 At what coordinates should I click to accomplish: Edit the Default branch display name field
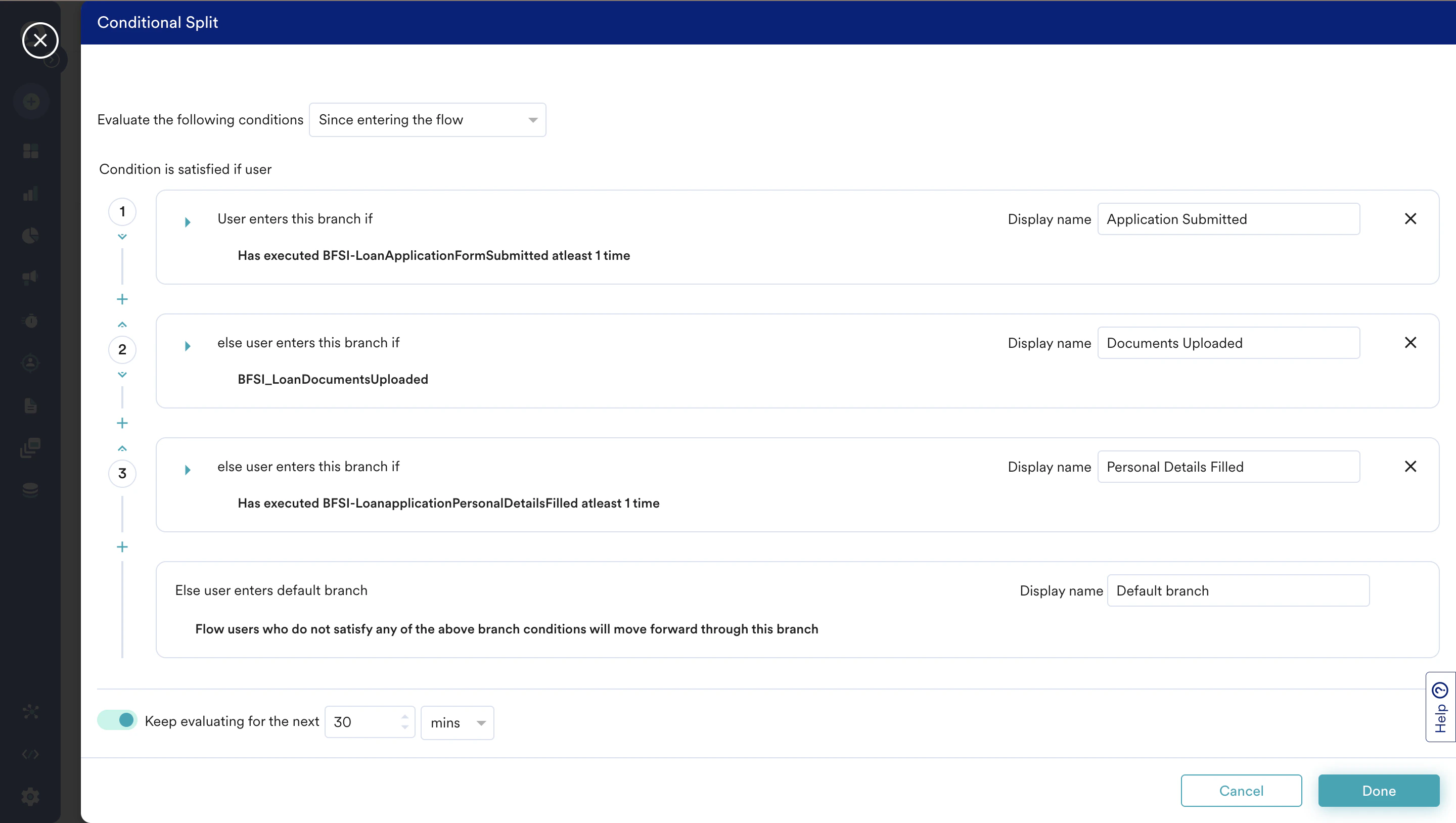1238,590
